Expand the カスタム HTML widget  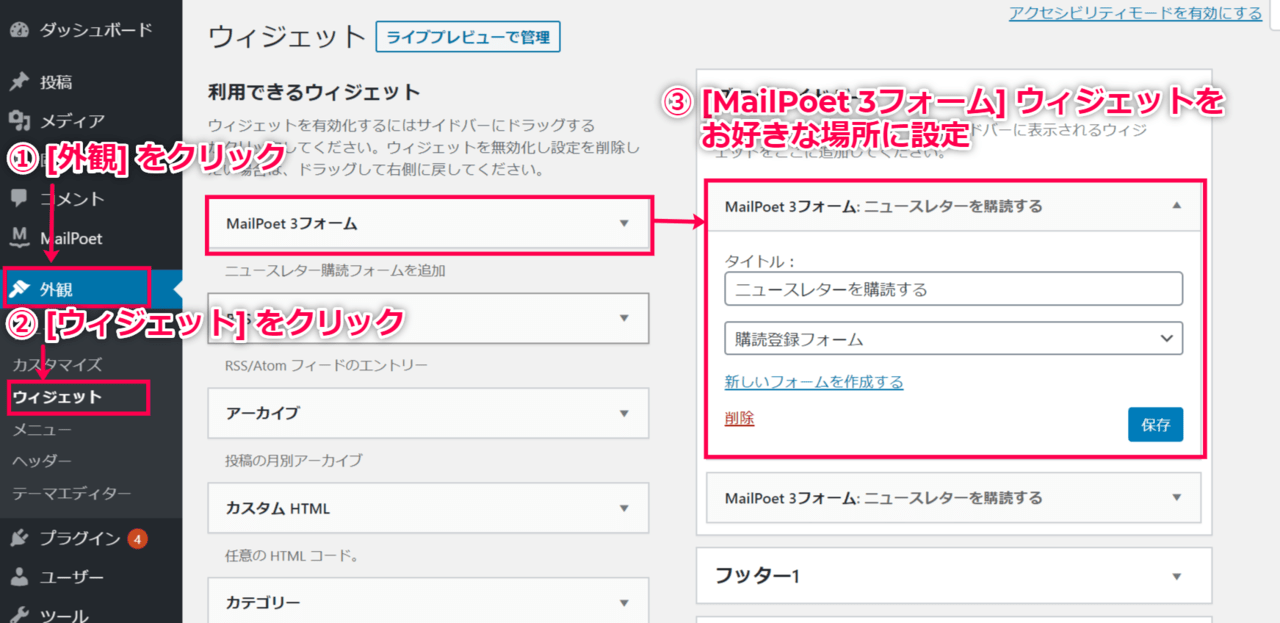pos(428,508)
